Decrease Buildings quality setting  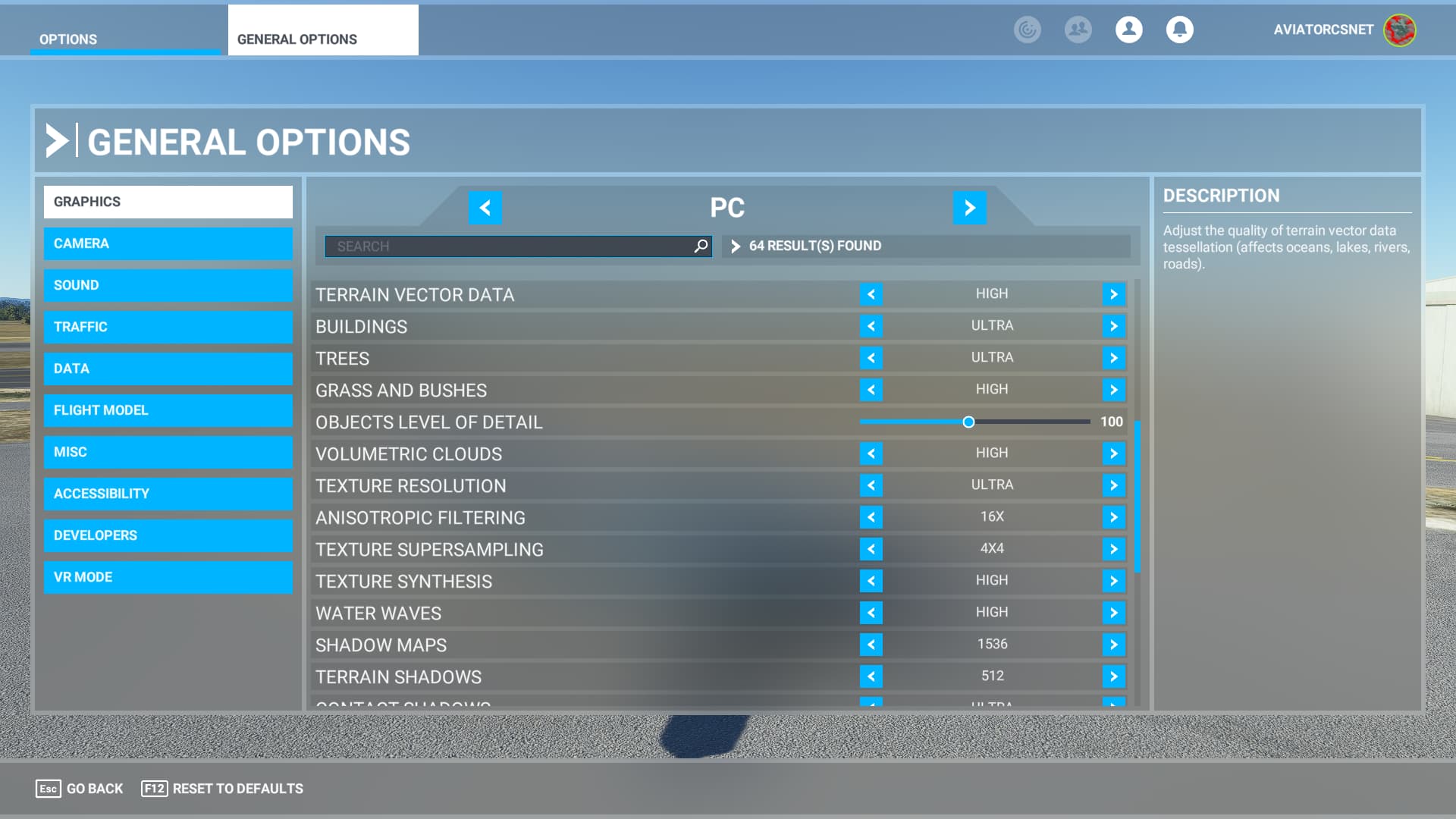(x=871, y=326)
